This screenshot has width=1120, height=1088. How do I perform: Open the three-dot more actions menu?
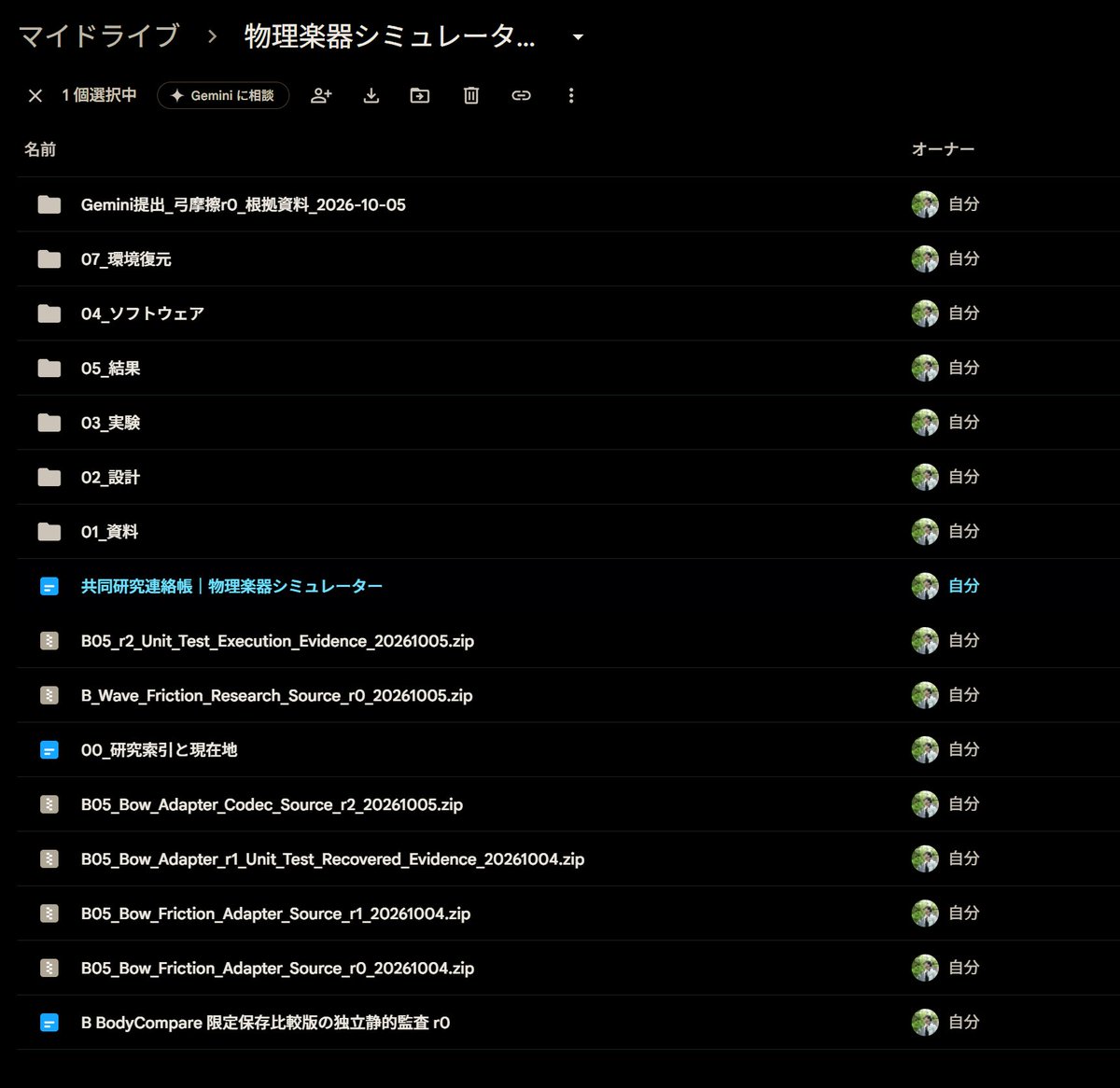[x=571, y=95]
